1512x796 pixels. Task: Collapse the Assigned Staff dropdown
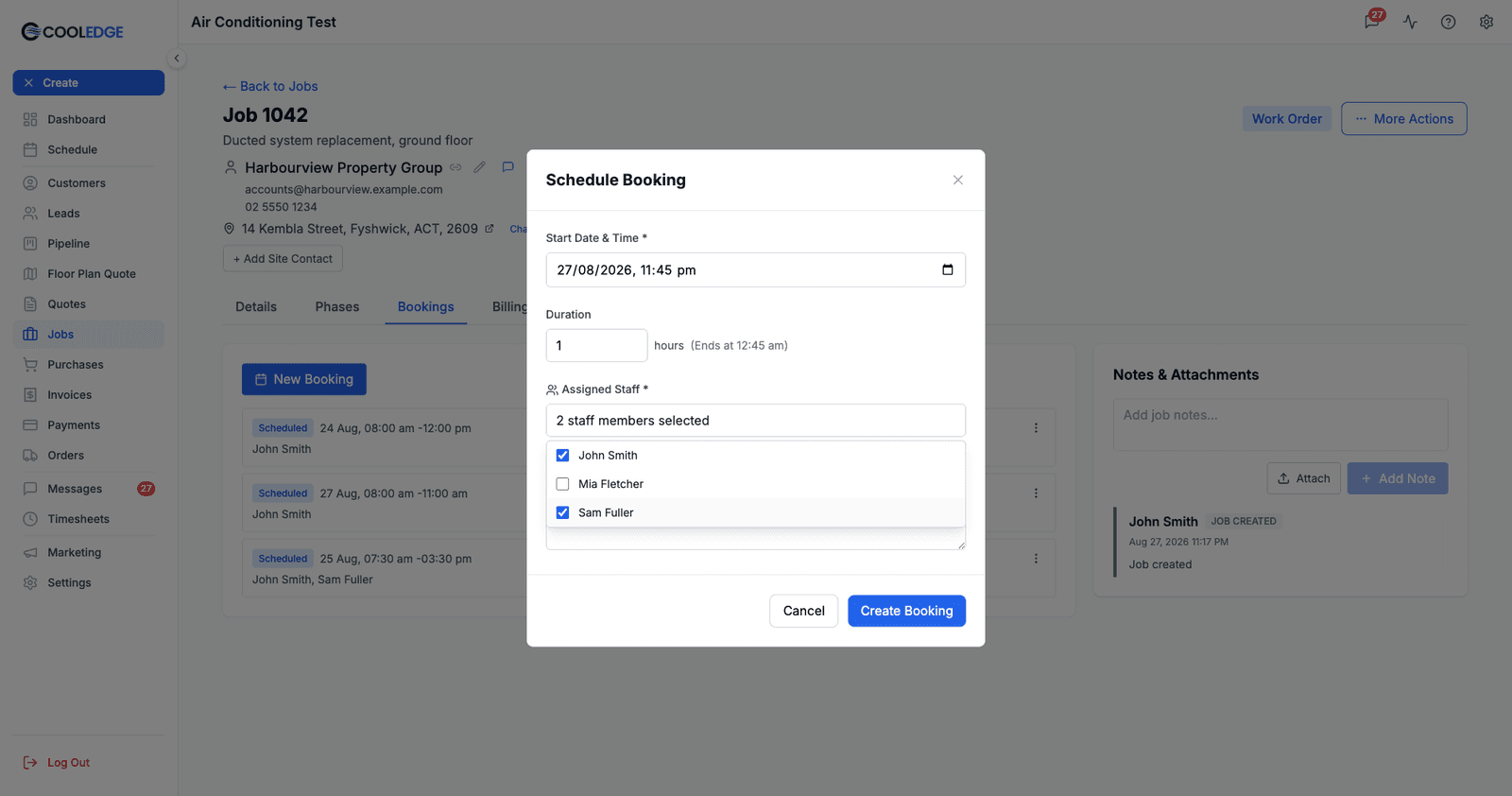pos(756,421)
